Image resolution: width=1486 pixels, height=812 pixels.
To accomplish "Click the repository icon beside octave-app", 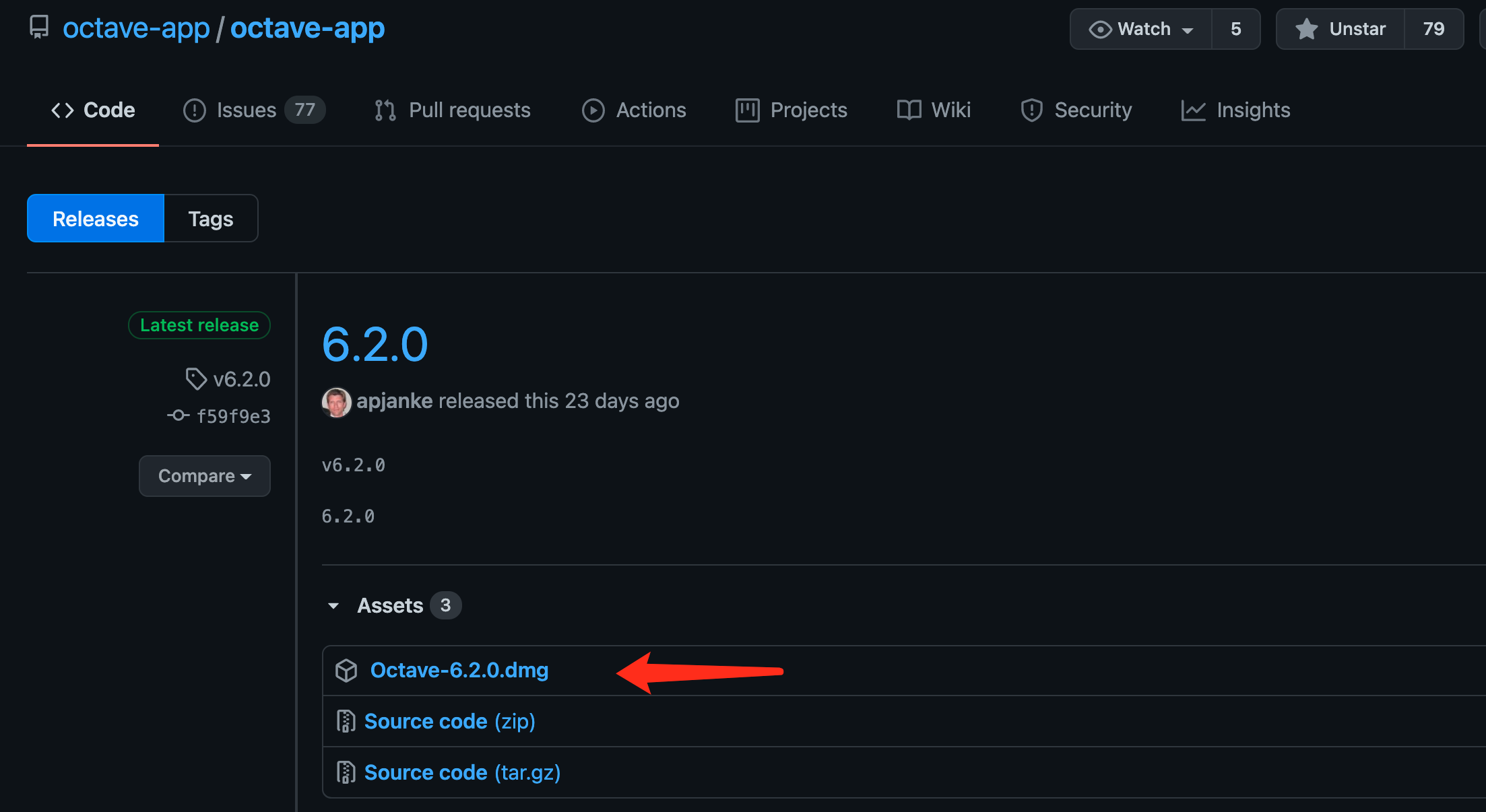I will pyautogui.click(x=39, y=28).
